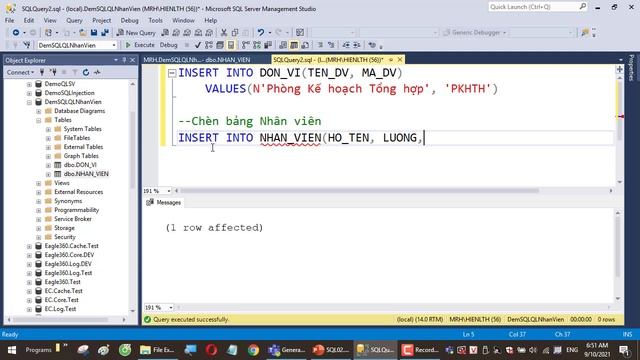Toggle Results to Text icon
This screenshot has width=640, height=360.
tap(283, 45)
